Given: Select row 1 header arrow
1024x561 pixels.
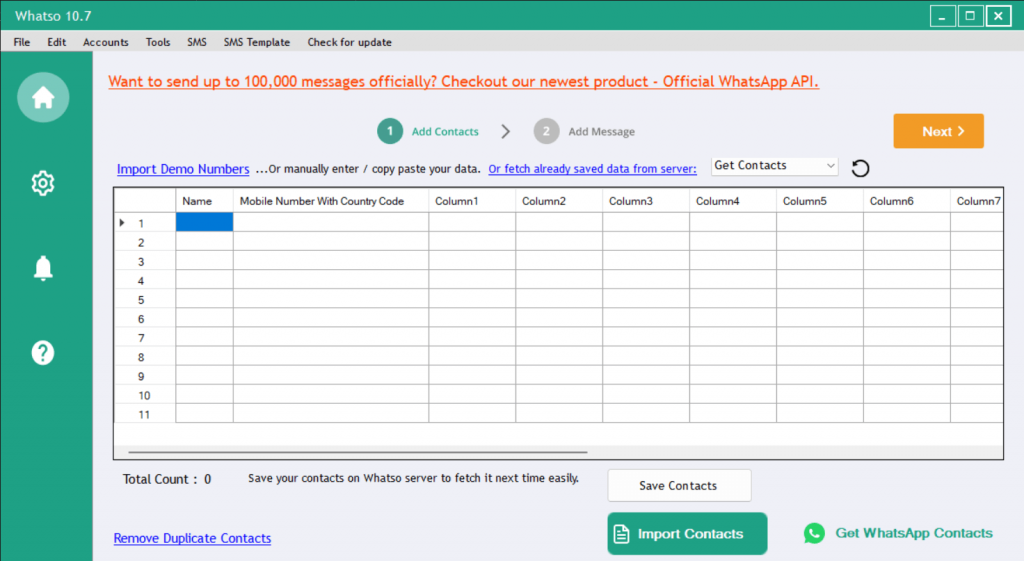Looking at the screenshot, I should point(122,223).
